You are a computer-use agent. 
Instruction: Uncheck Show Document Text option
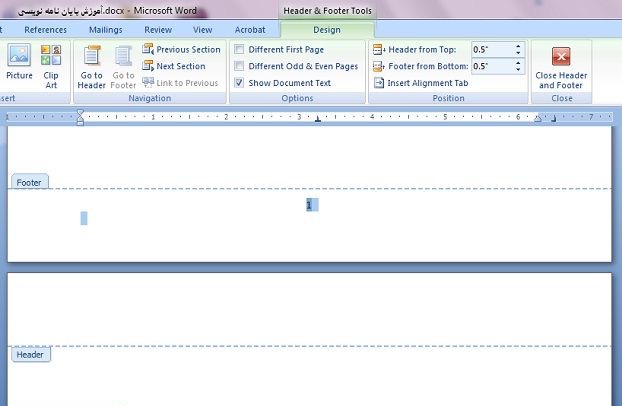pos(239,83)
